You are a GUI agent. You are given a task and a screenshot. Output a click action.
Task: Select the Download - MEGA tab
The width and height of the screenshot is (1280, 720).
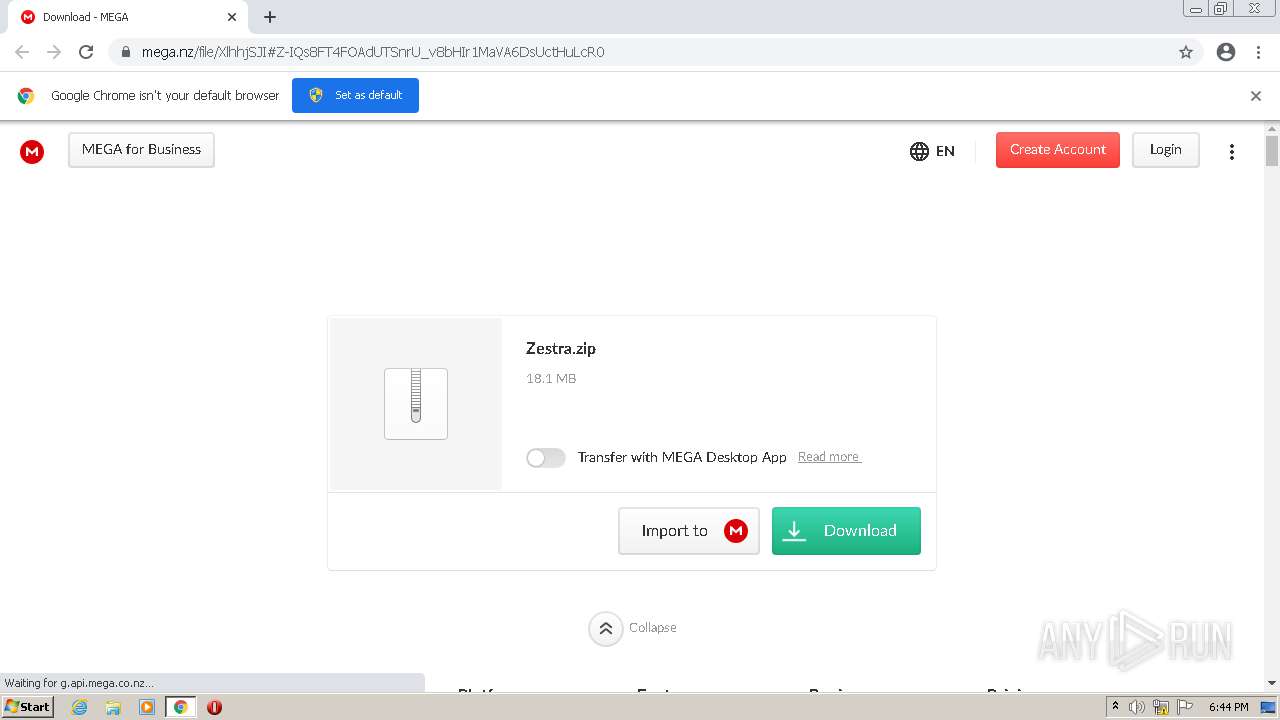pyautogui.click(x=128, y=17)
